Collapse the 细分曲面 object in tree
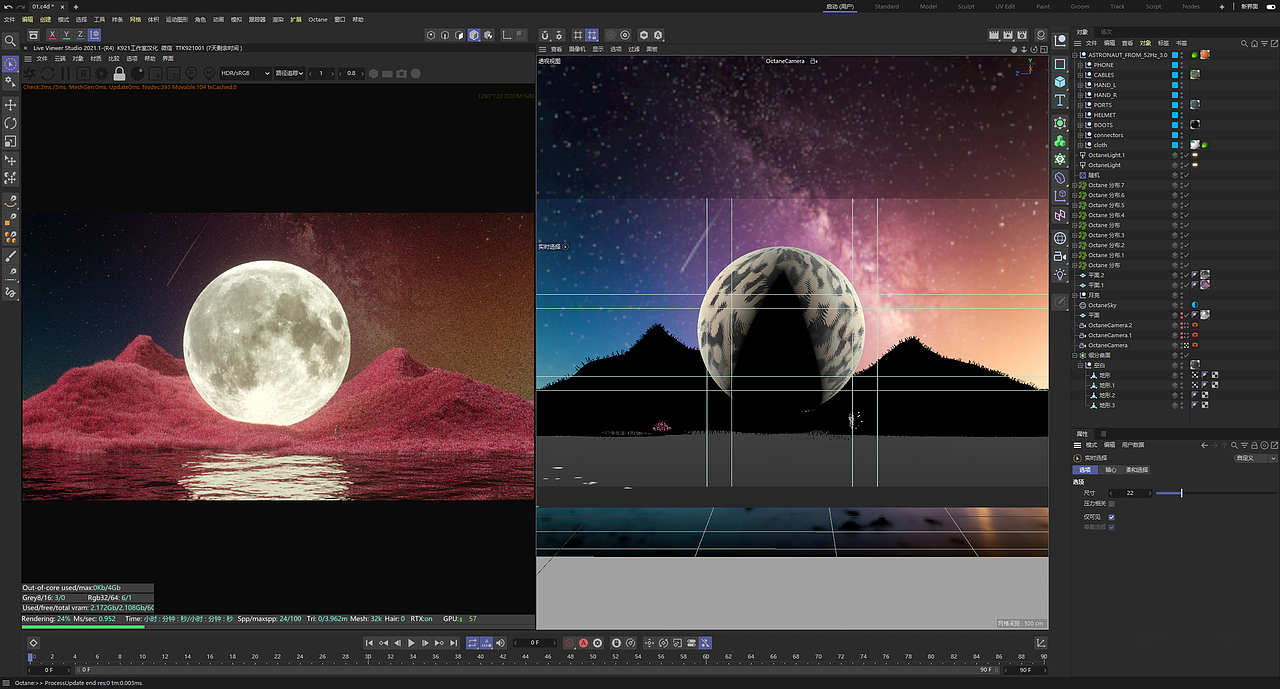Viewport: 1280px width, 689px height. click(x=1076, y=355)
